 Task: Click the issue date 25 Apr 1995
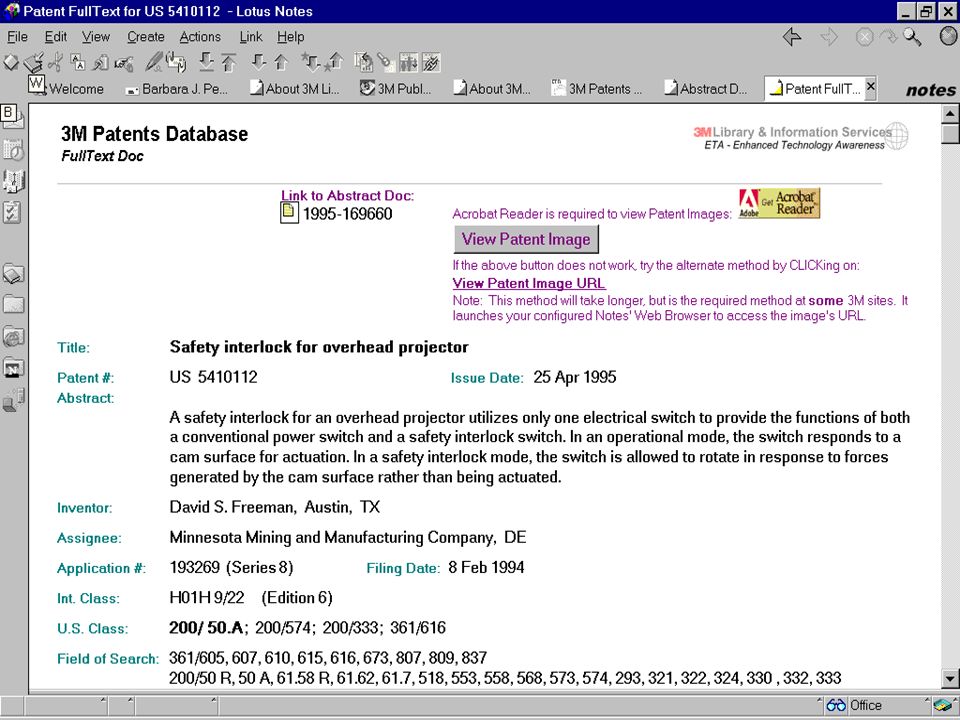tap(574, 377)
